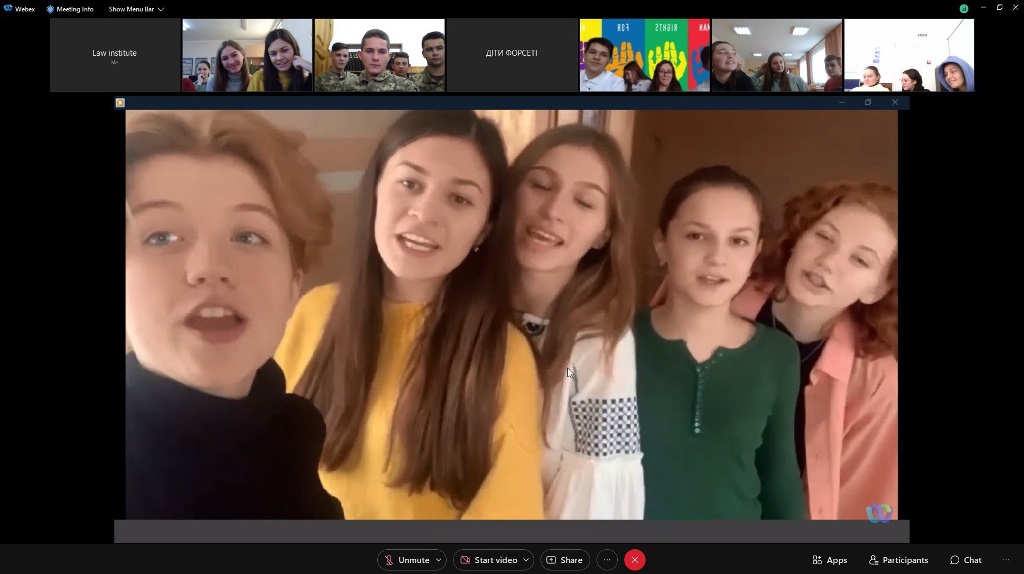This screenshot has width=1024, height=574.
Task: Click the Unmute microphone button
Action: 408,560
